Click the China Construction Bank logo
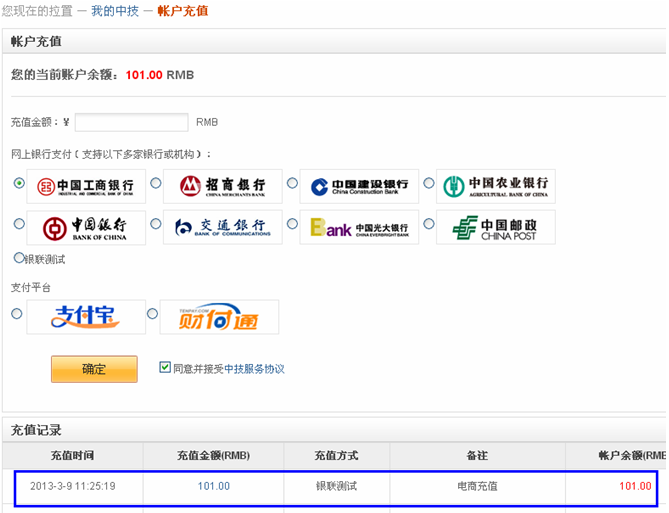This screenshot has width=669, height=513. pos(359,186)
